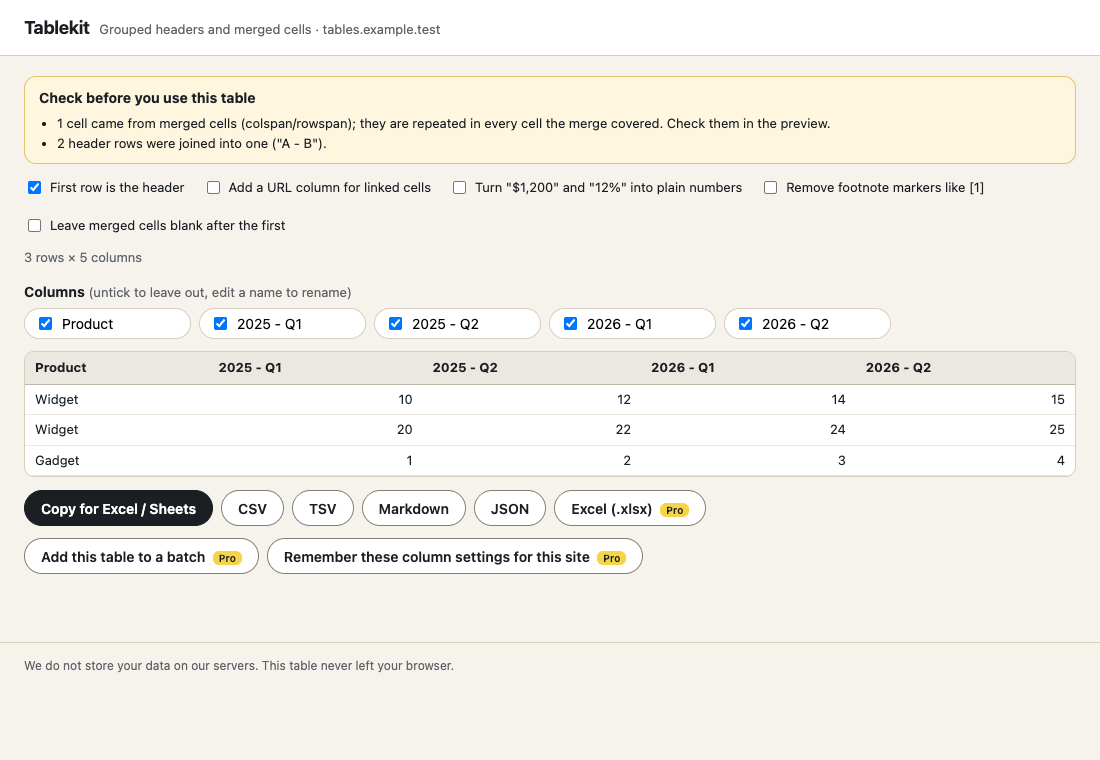The height and width of the screenshot is (760, 1100).
Task: Edit the '2025 - Q1' column name field
Action: 296,324
